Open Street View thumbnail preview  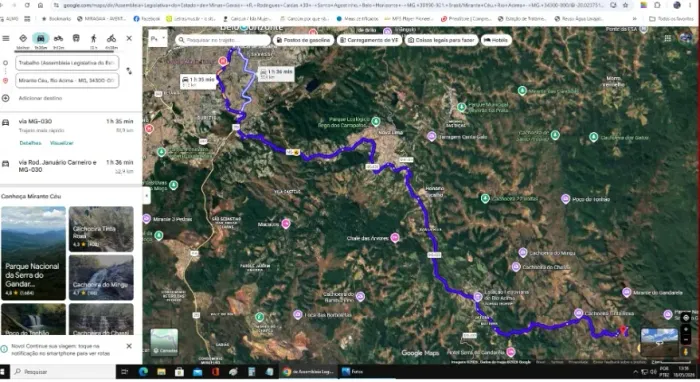[x=659, y=341]
